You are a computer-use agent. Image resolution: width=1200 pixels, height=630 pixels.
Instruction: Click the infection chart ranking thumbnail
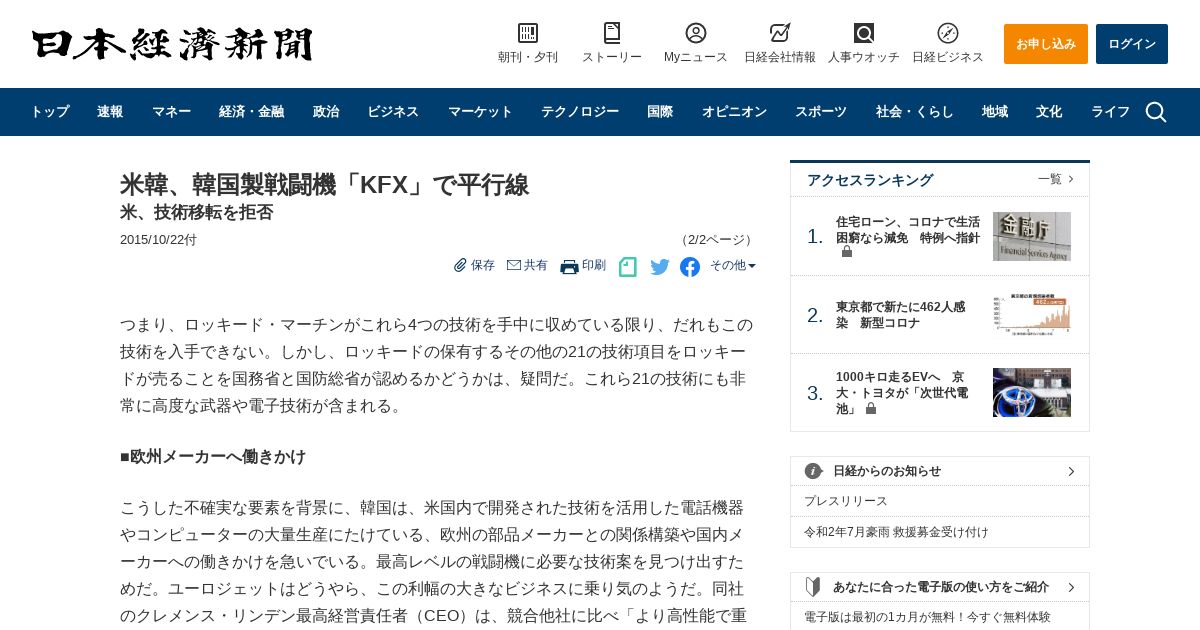pos(1032,314)
